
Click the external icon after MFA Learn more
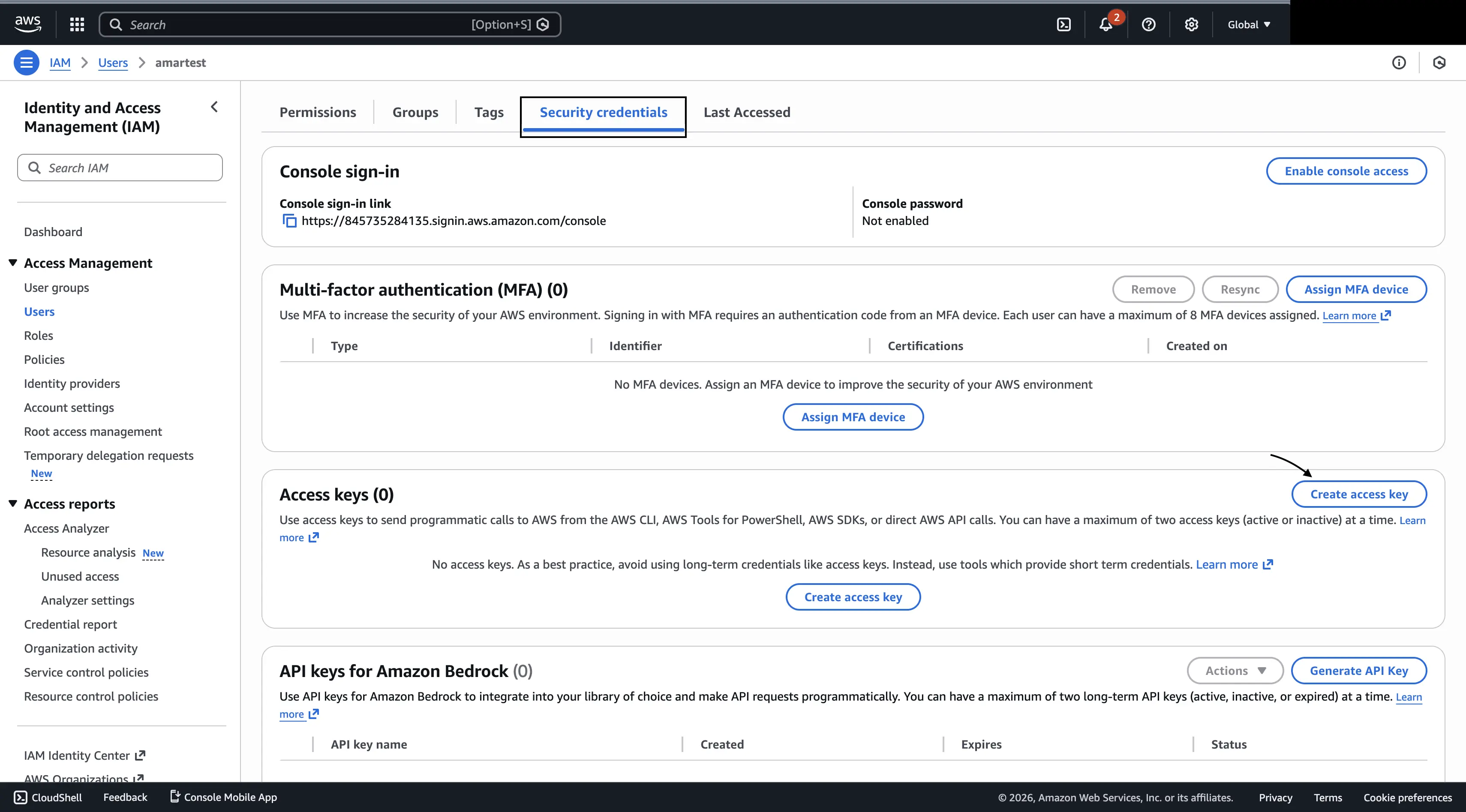click(1386, 315)
